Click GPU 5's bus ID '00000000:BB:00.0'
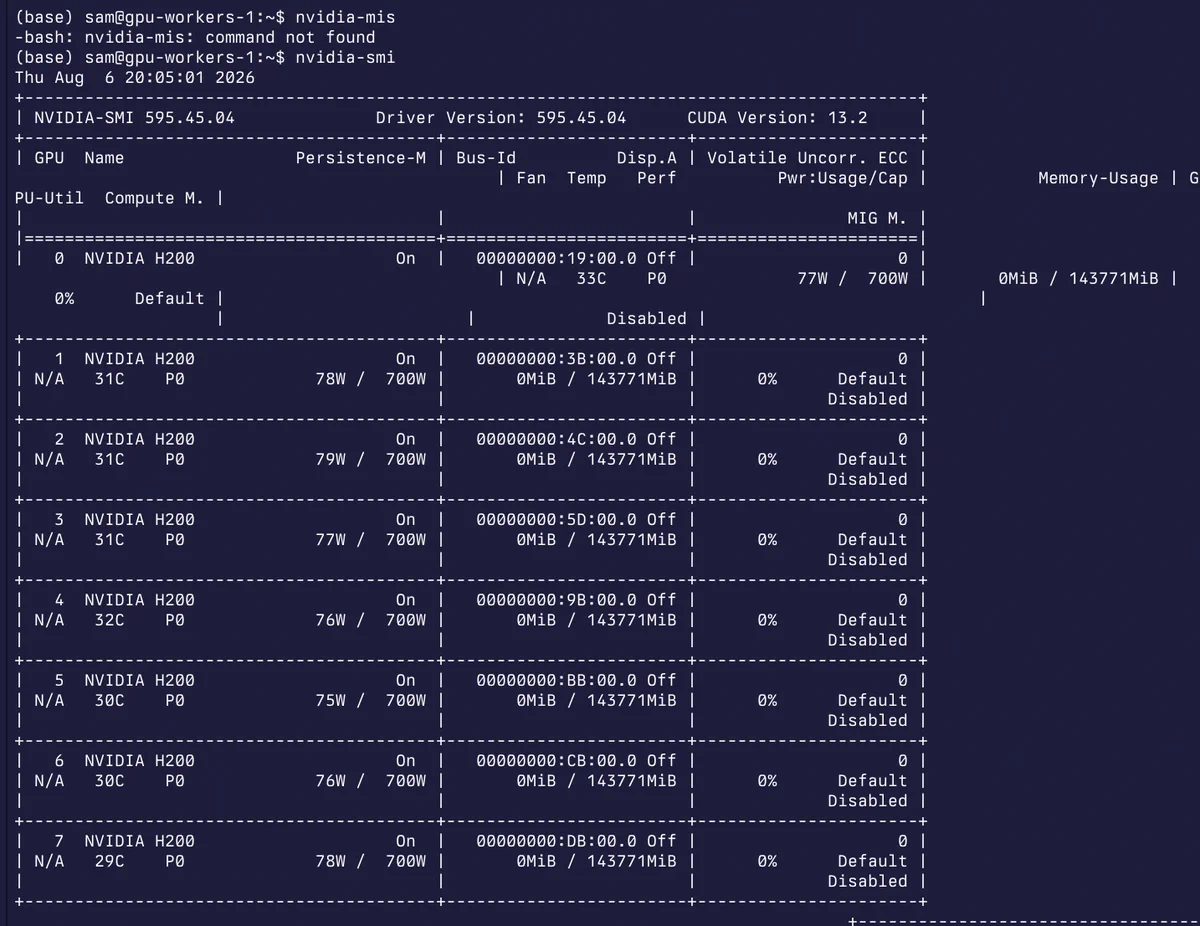 point(556,680)
